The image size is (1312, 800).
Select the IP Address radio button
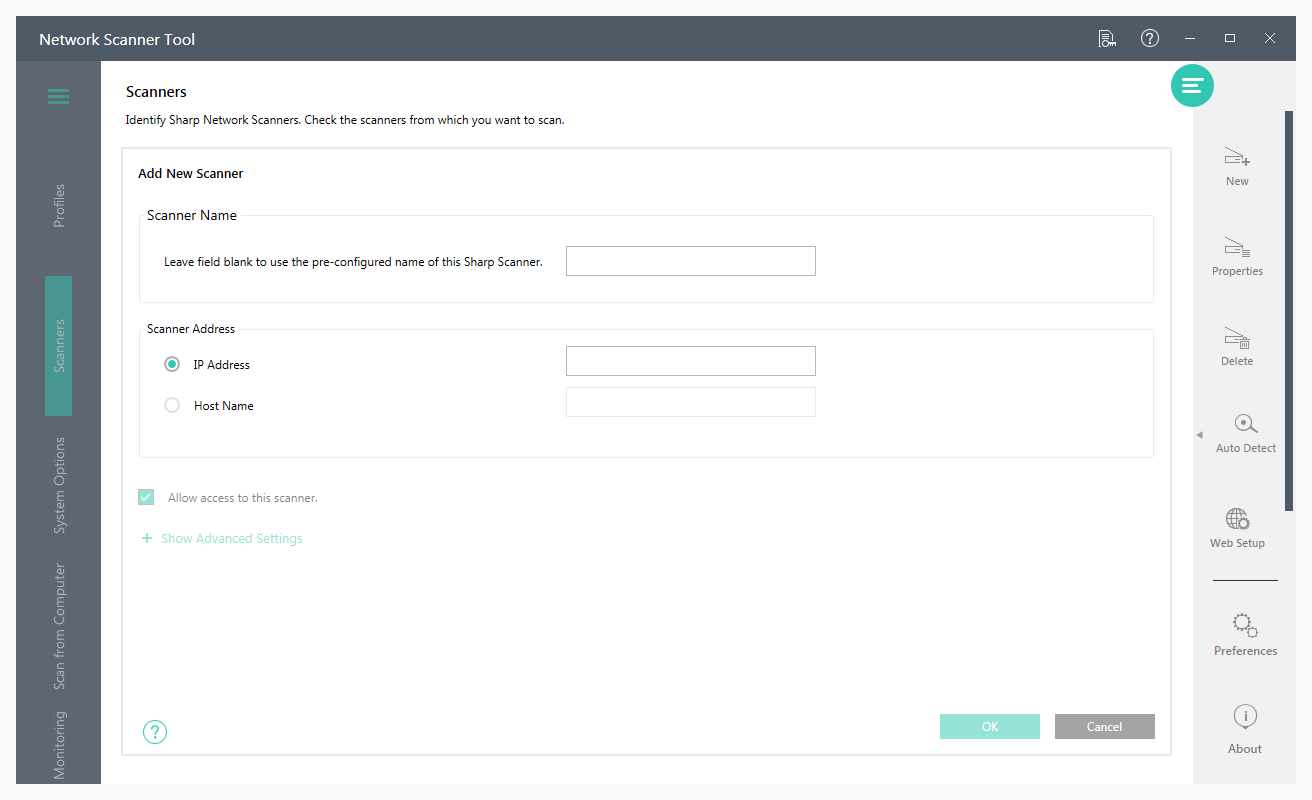tap(172, 365)
